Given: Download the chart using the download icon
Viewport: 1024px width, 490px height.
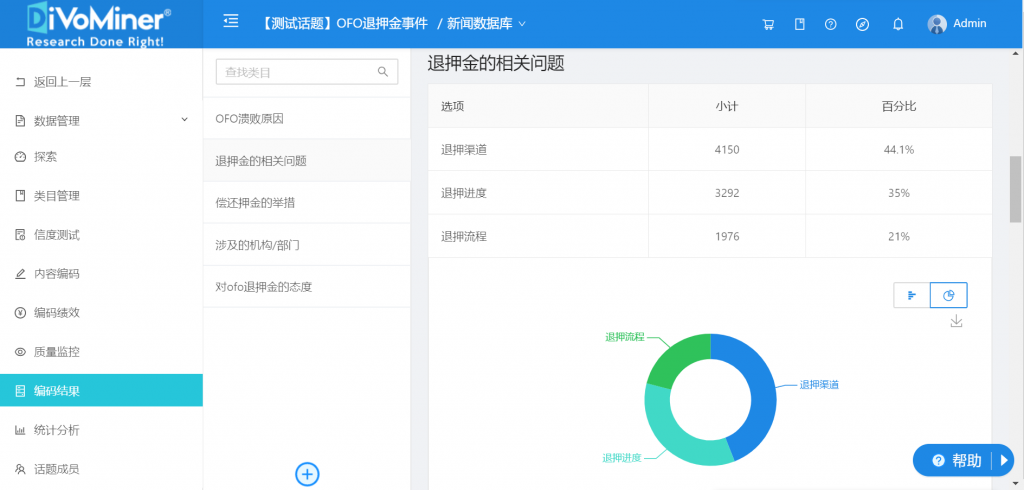Looking at the screenshot, I should coord(956,321).
